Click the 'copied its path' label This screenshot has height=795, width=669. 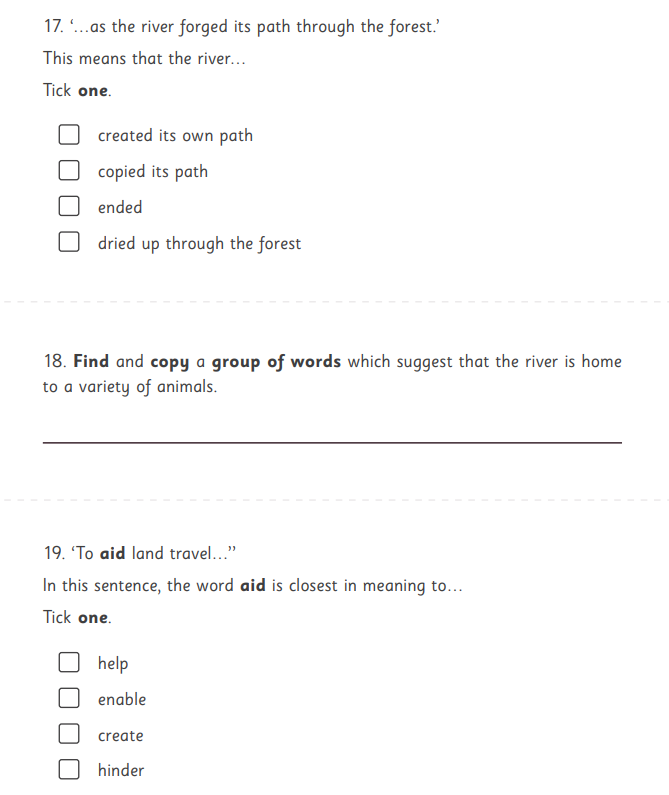[153, 172]
